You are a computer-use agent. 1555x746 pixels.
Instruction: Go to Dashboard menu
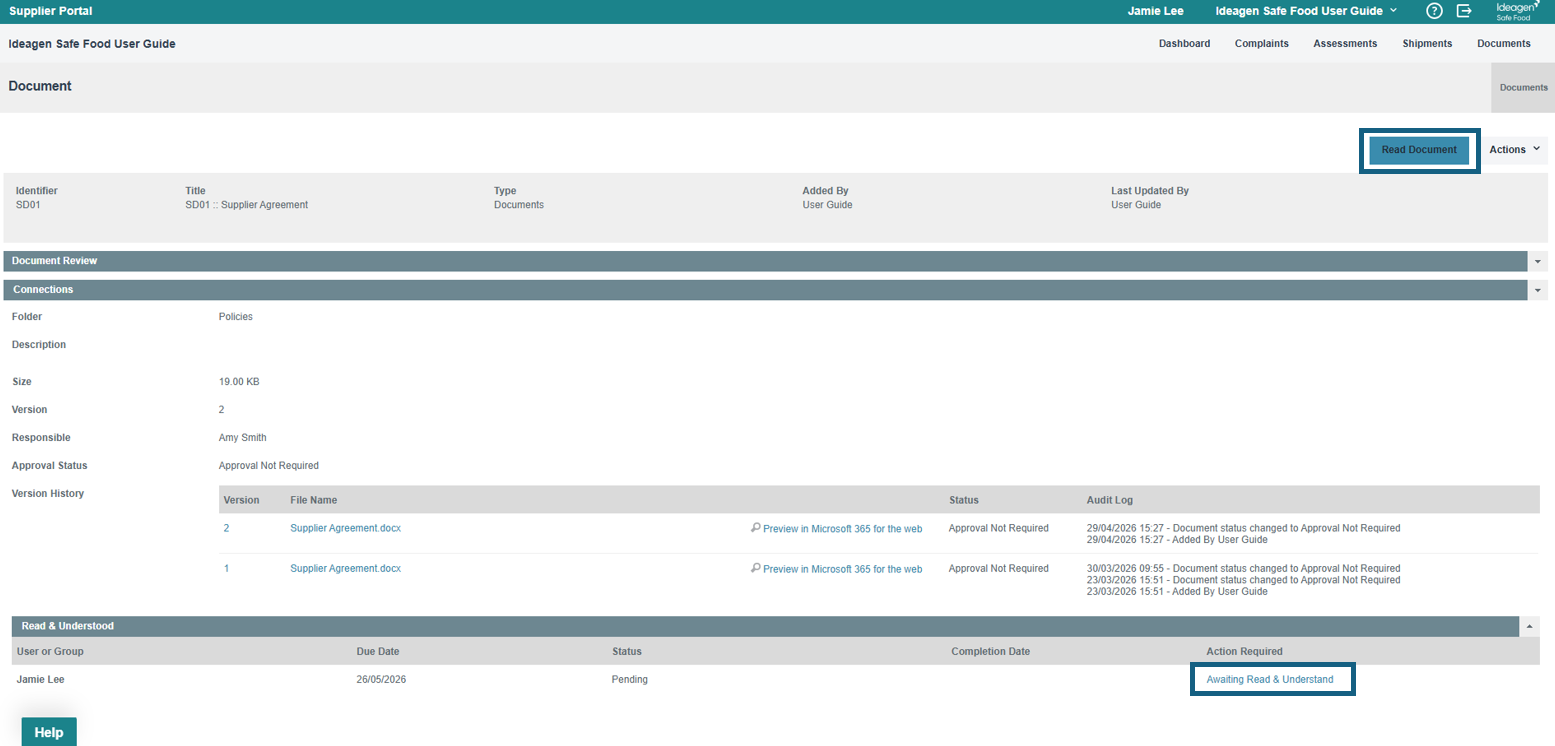[1184, 44]
